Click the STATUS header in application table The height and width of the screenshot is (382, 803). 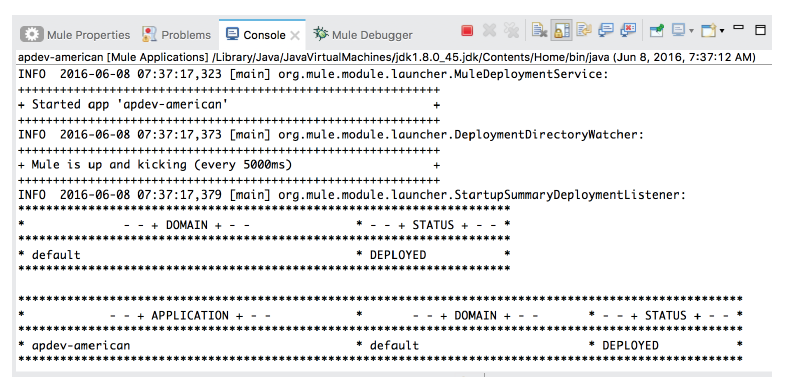click(666, 315)
